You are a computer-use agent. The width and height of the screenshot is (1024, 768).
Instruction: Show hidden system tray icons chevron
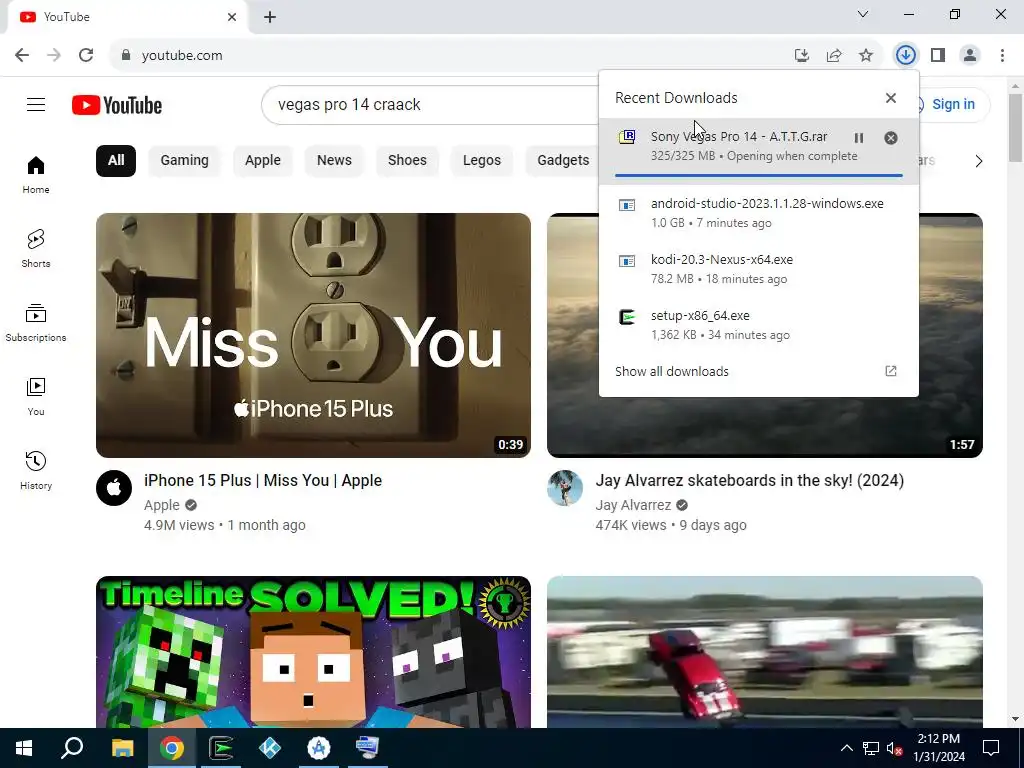[846, 748]
